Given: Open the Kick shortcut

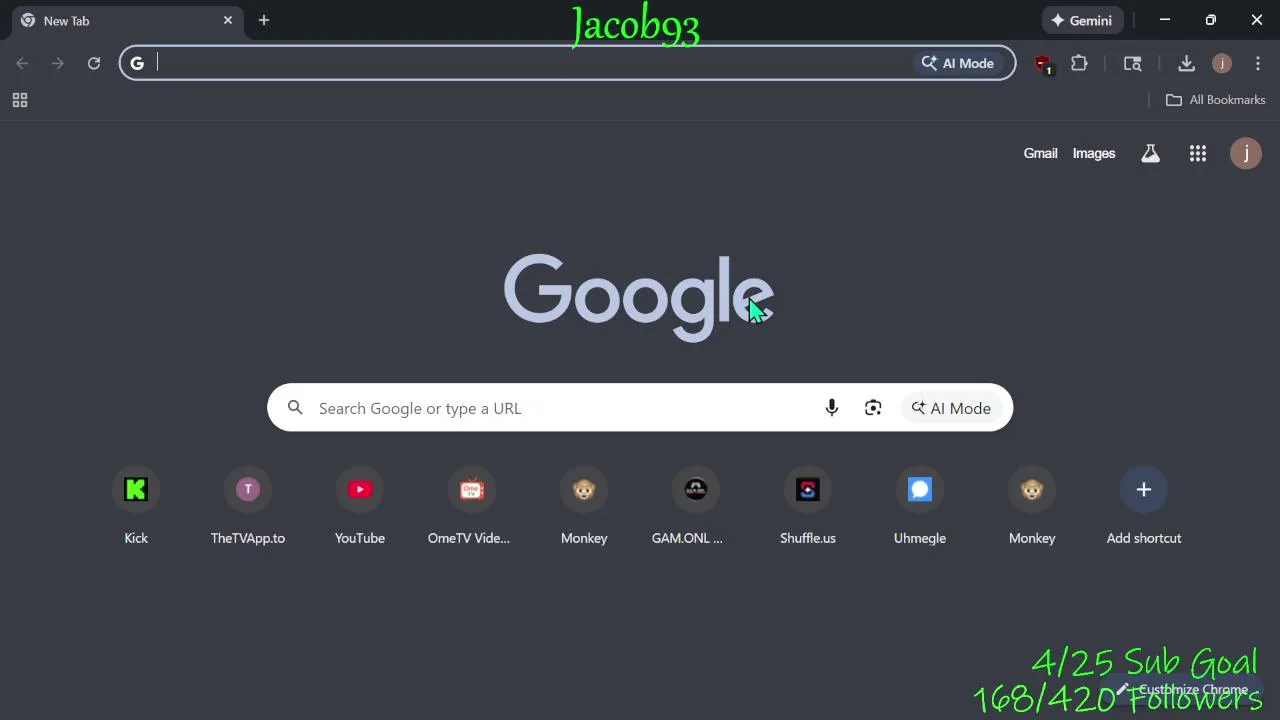Looking at the screenshot, I should [136, 489].
